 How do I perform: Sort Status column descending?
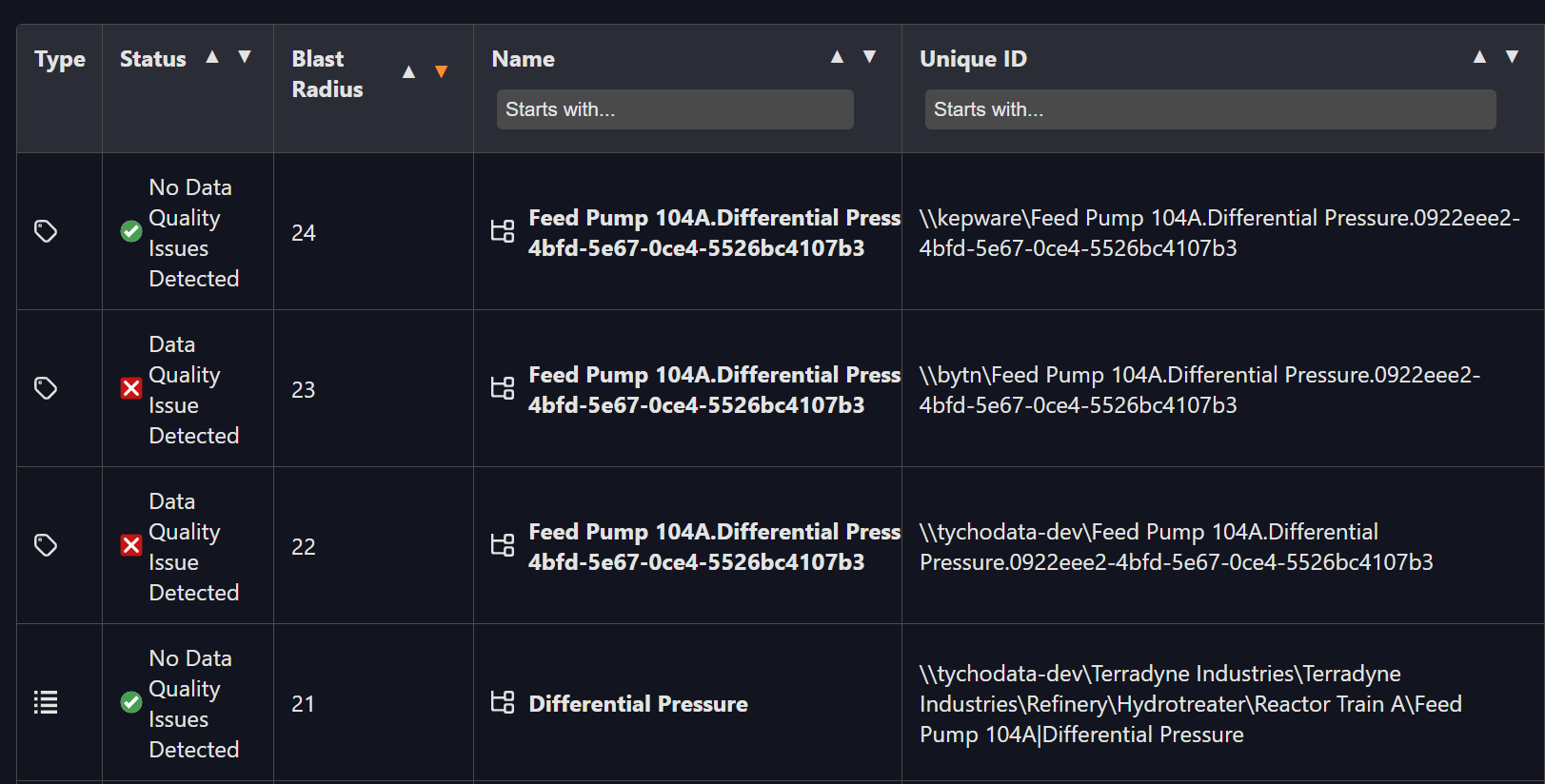pos(245,57)
